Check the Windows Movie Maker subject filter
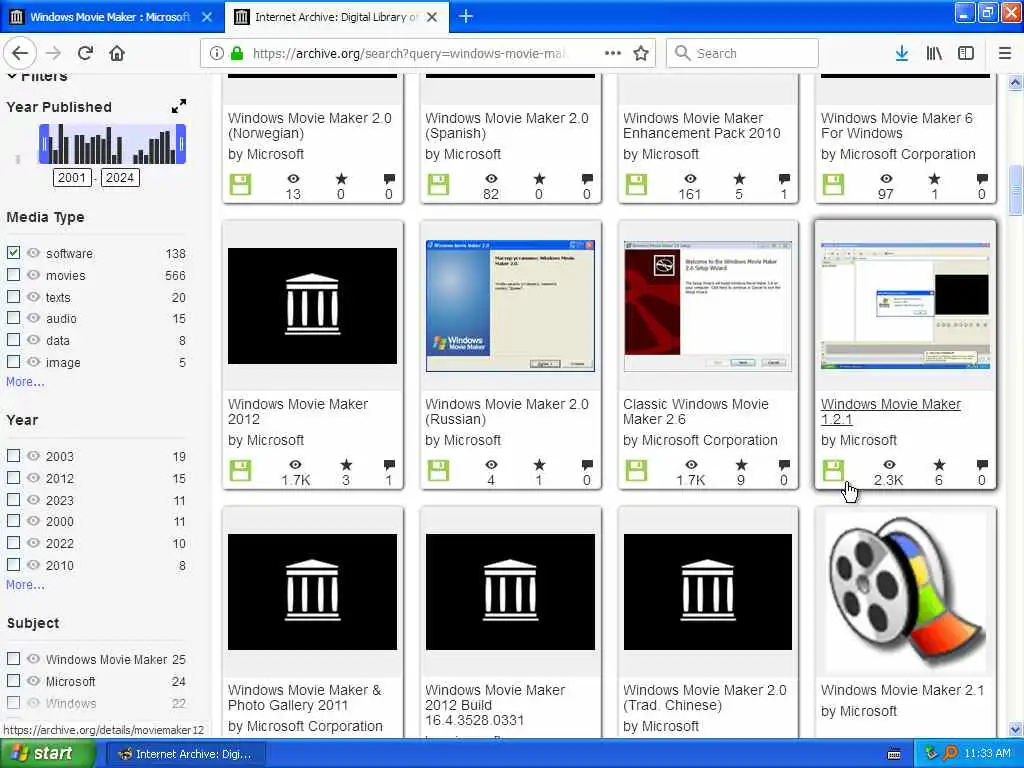 tap(13, 658)
